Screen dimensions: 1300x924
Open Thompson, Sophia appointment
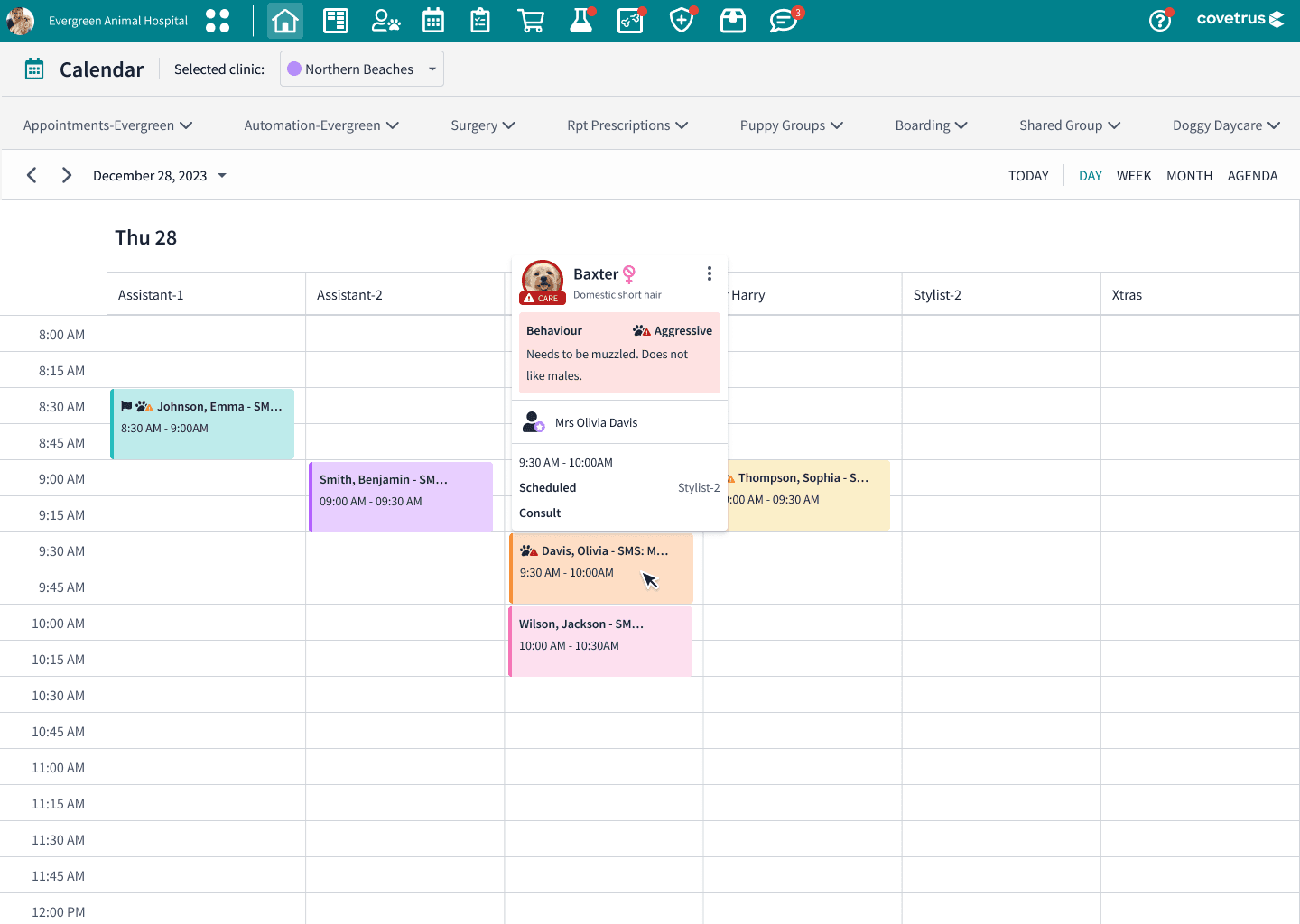coord(807,495)
